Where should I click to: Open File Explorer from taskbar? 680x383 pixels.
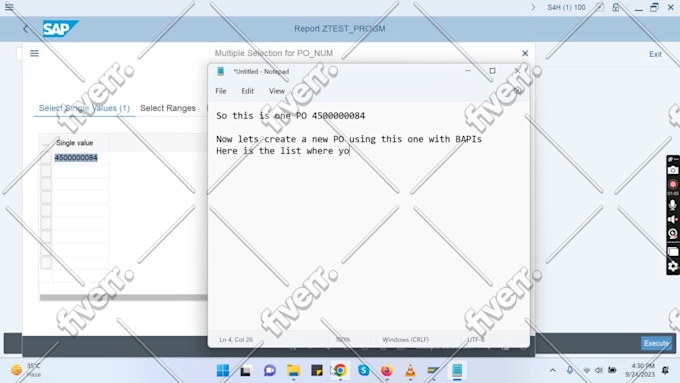pos(294,370)
